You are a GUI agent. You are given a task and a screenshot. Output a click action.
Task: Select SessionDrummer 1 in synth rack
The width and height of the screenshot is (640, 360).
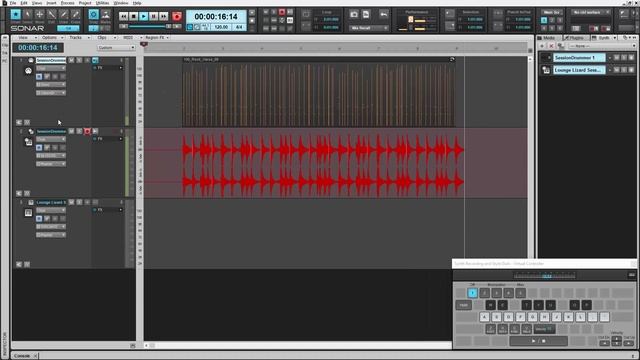[579, 58]
